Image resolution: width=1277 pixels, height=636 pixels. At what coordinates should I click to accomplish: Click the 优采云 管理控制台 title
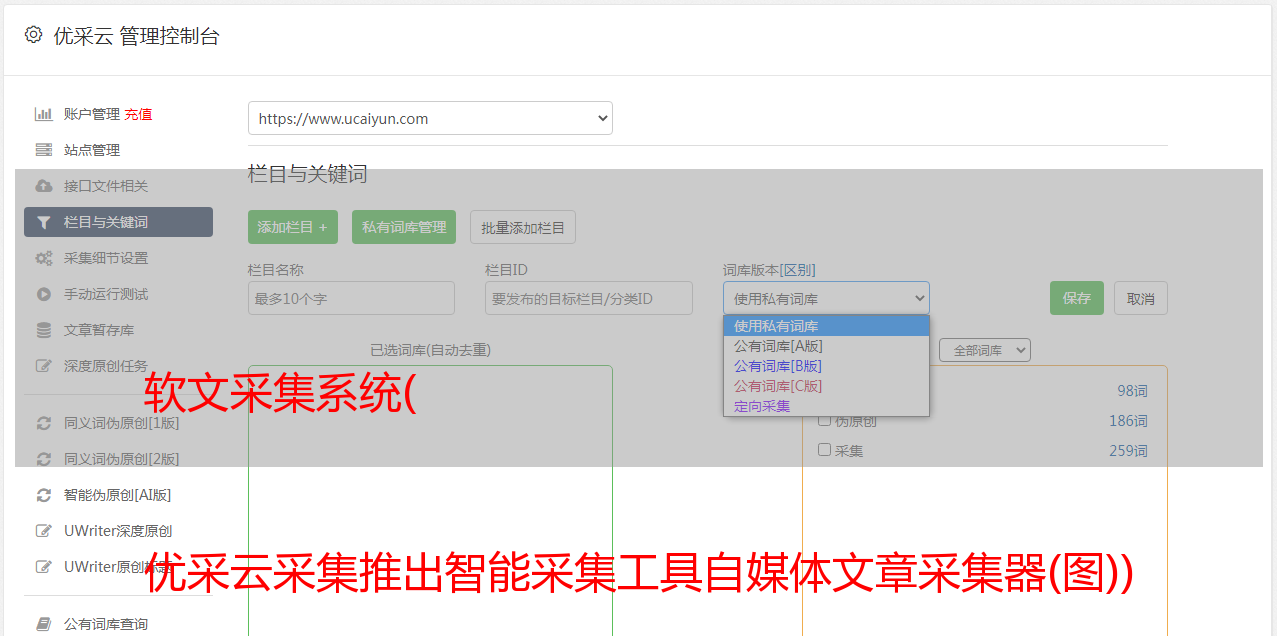136,36
